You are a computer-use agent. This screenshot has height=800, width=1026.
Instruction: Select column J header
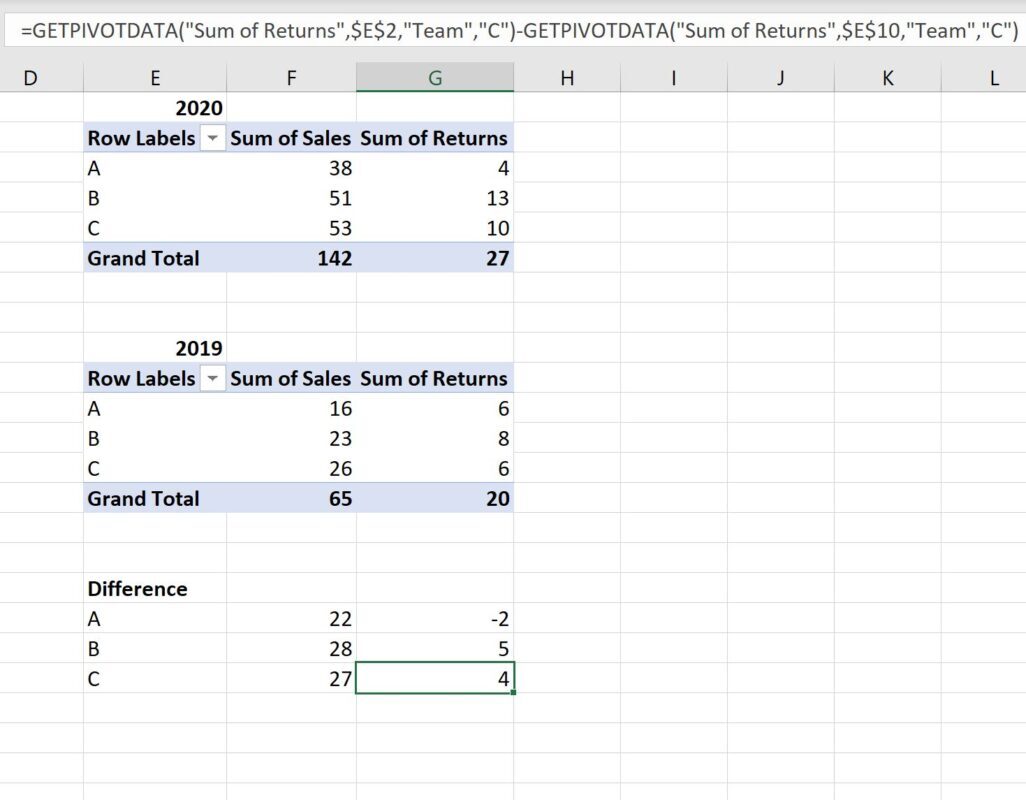pos(781,78)
